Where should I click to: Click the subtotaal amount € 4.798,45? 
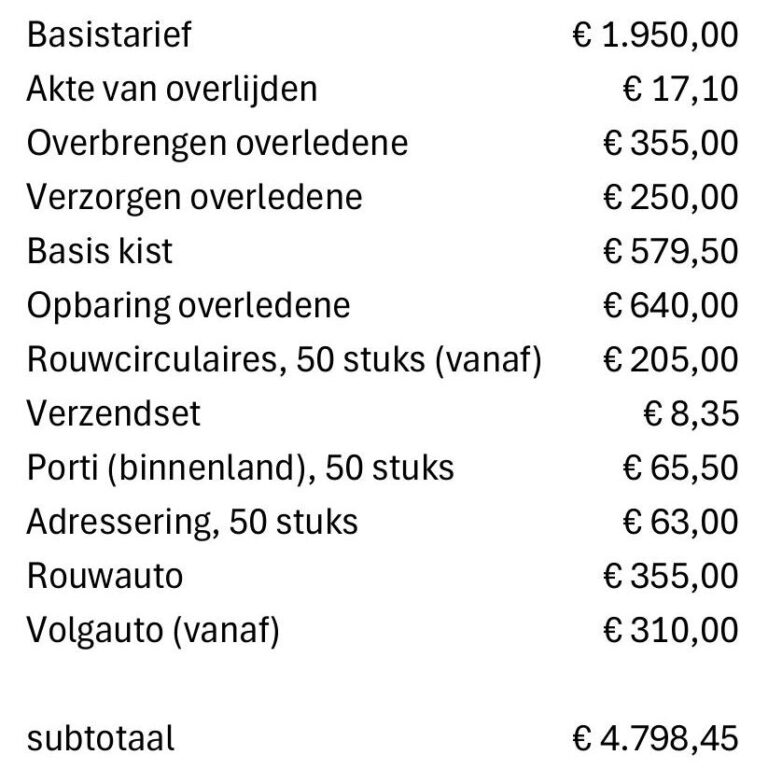point(654,739)
